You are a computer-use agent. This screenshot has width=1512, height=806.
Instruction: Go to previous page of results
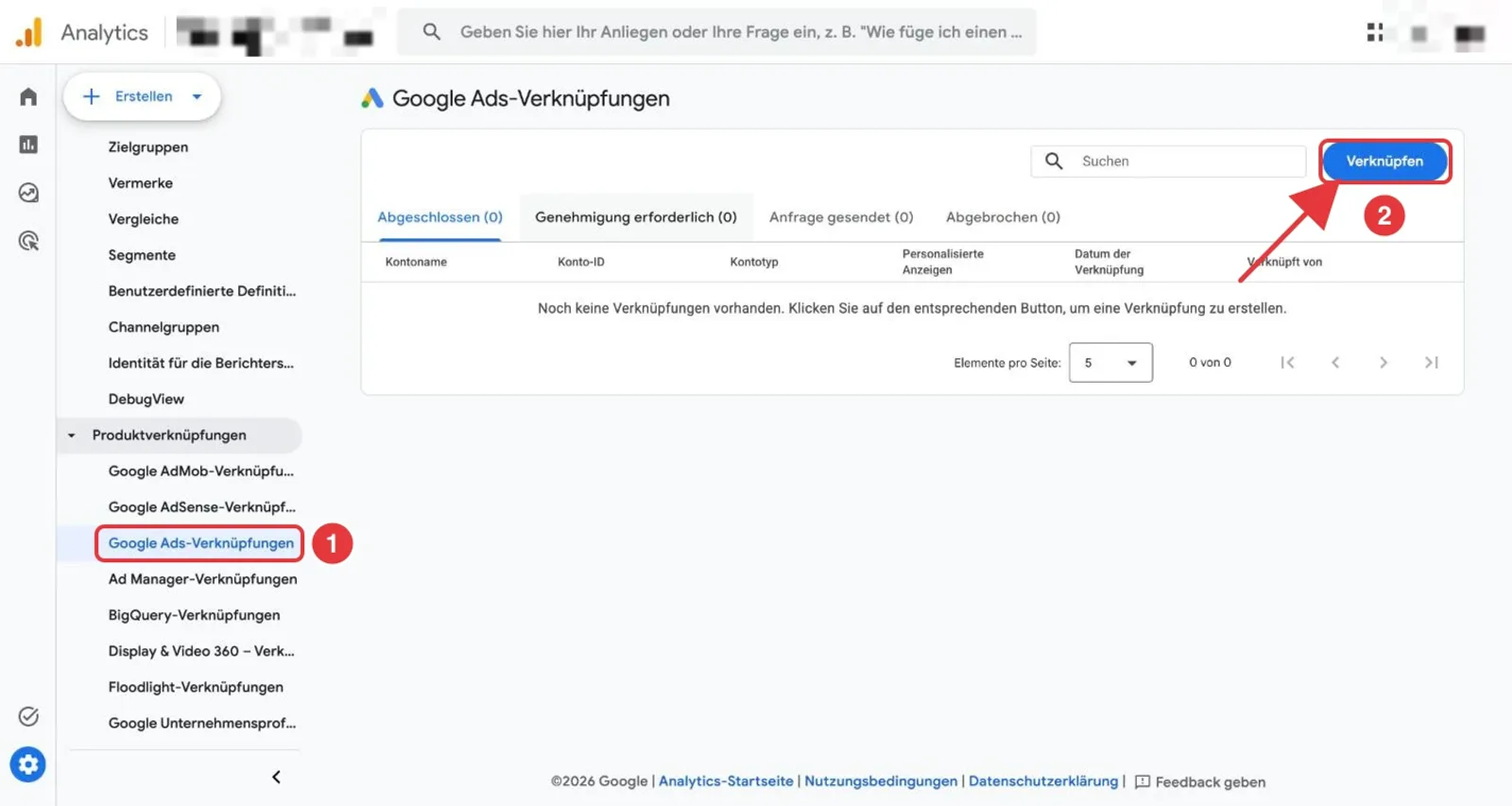1335,363
